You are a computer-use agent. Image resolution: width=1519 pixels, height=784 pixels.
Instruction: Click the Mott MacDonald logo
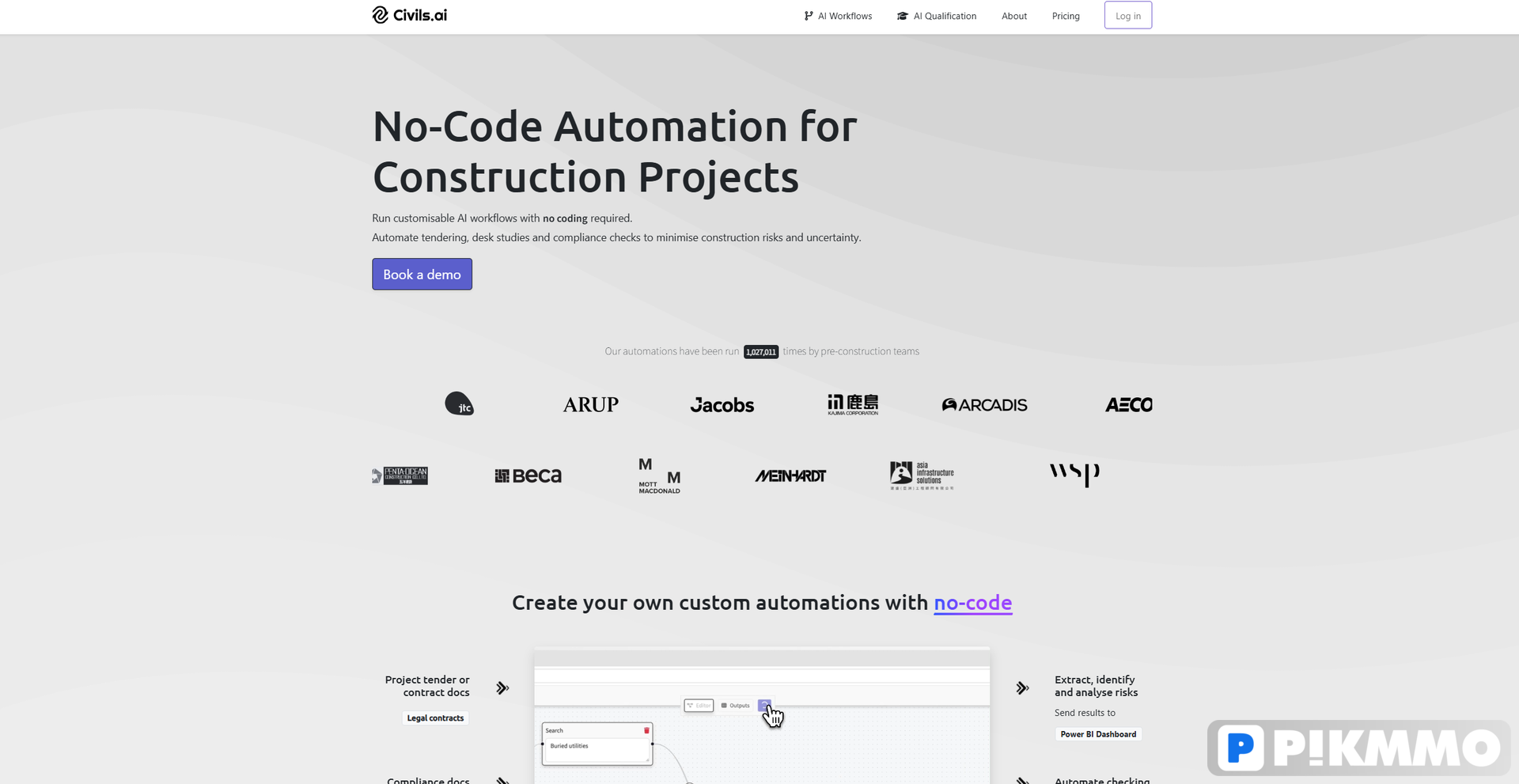[x=659, y=475]
